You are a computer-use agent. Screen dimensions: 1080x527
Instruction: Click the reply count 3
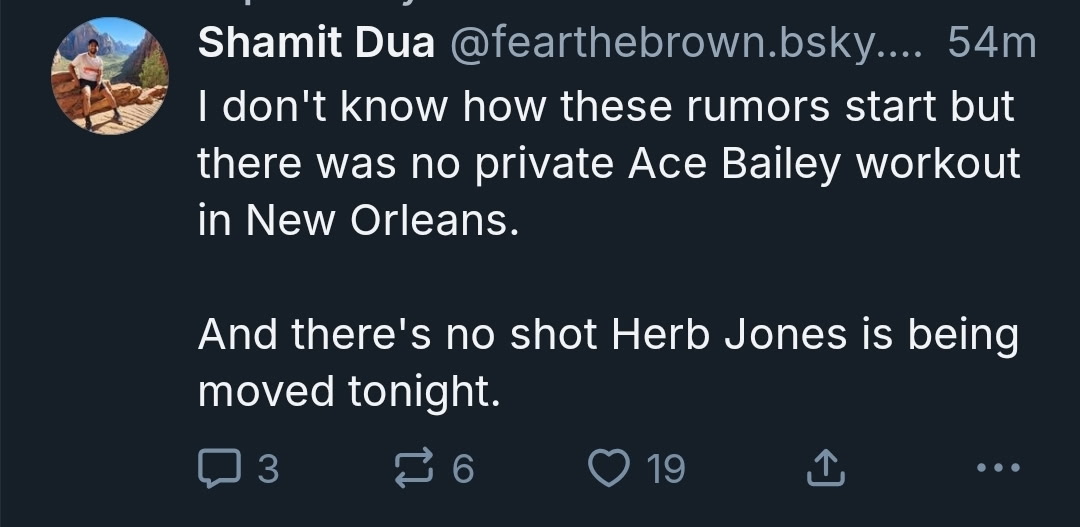(266, 468)
